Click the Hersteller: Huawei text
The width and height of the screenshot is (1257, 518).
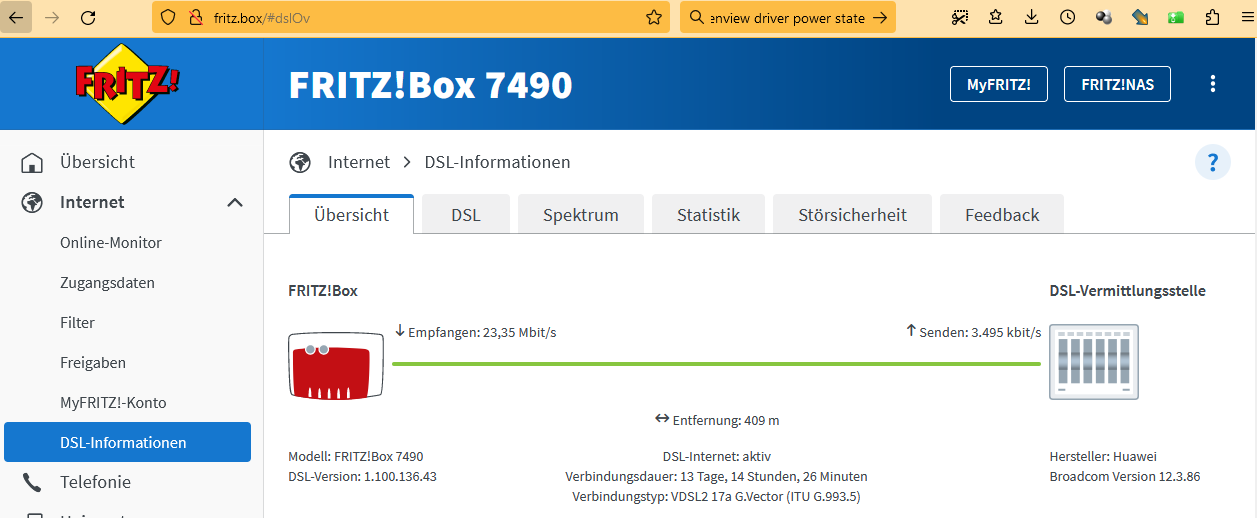tap(1103, 456)
